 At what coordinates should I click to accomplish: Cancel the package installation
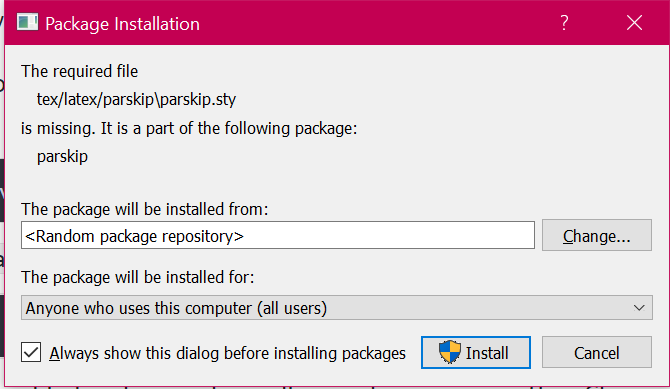(x=597, y=353)
